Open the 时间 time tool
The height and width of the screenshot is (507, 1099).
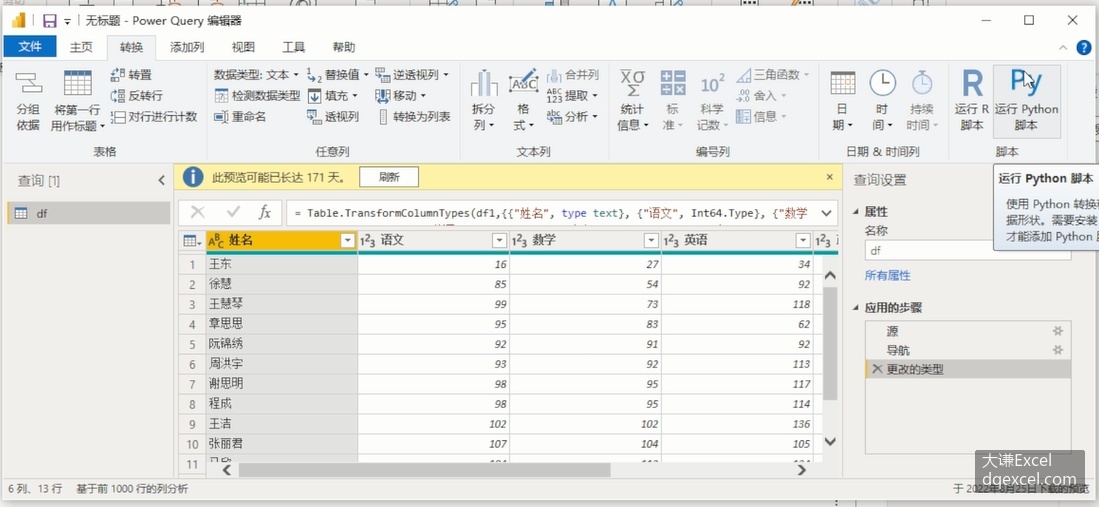click(882, 102)
